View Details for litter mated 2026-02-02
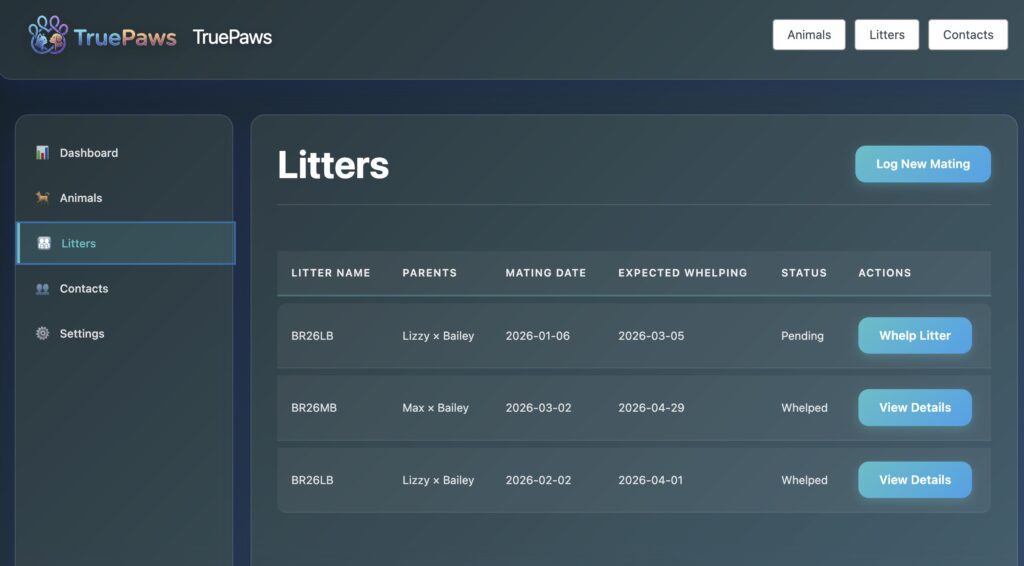 (914, 480)
